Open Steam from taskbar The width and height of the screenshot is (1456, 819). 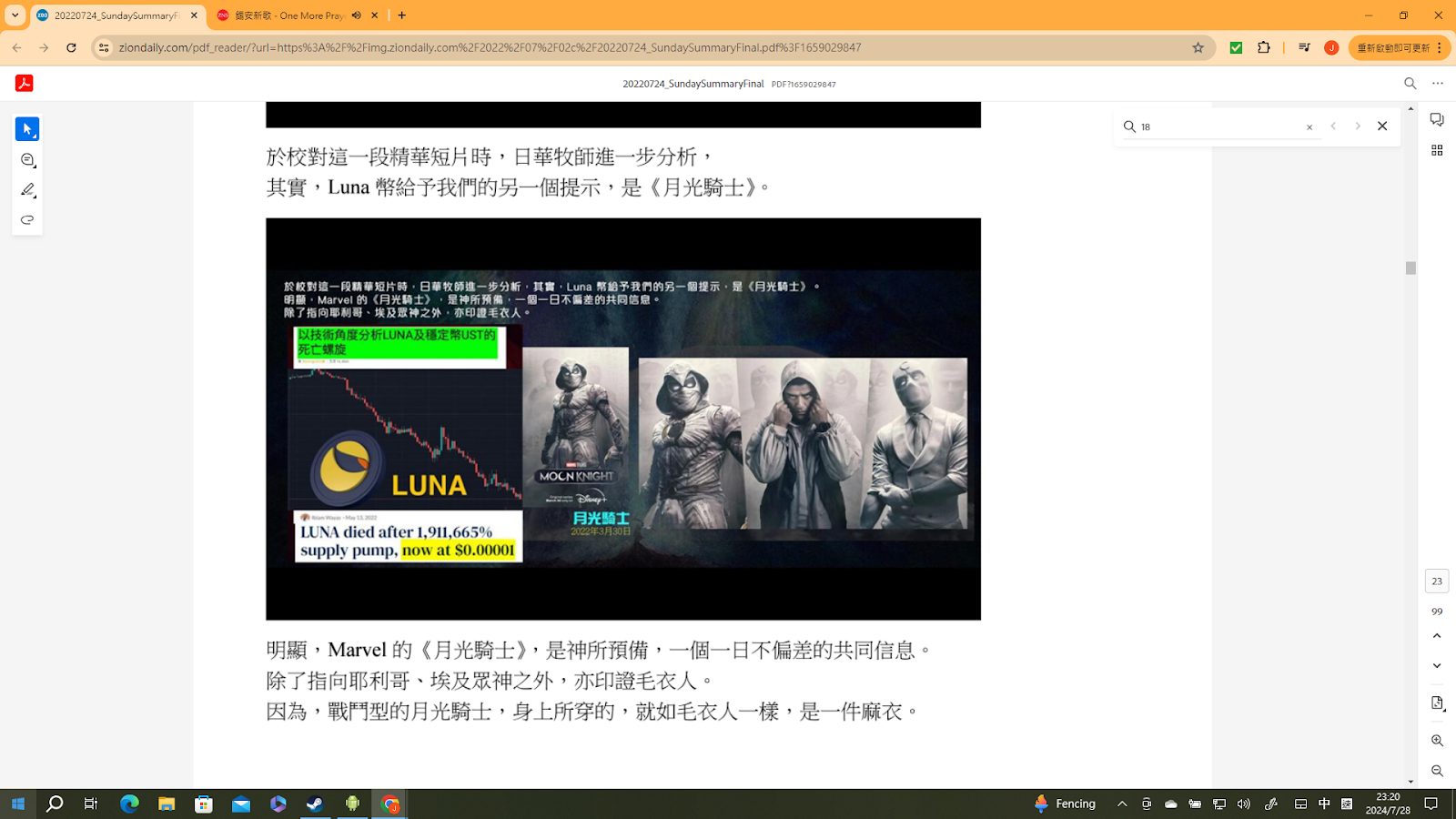(315, 804)
